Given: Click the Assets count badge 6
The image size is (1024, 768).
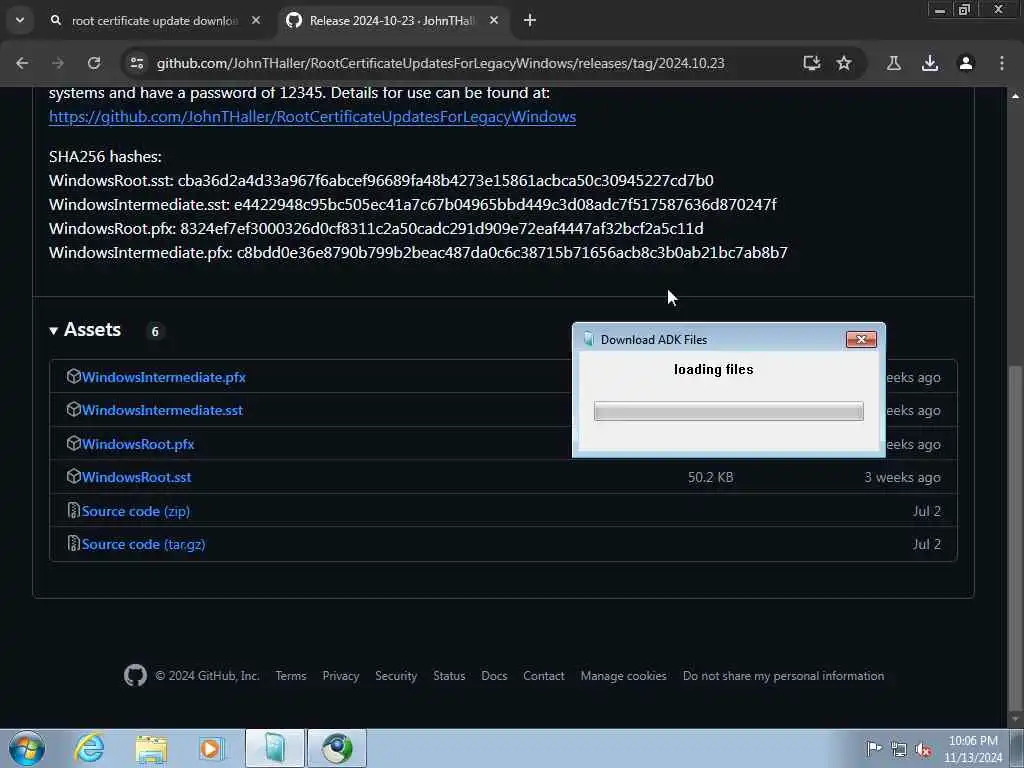Looking at the screenshot, I should pyautogui.click(x=155, y=331).
